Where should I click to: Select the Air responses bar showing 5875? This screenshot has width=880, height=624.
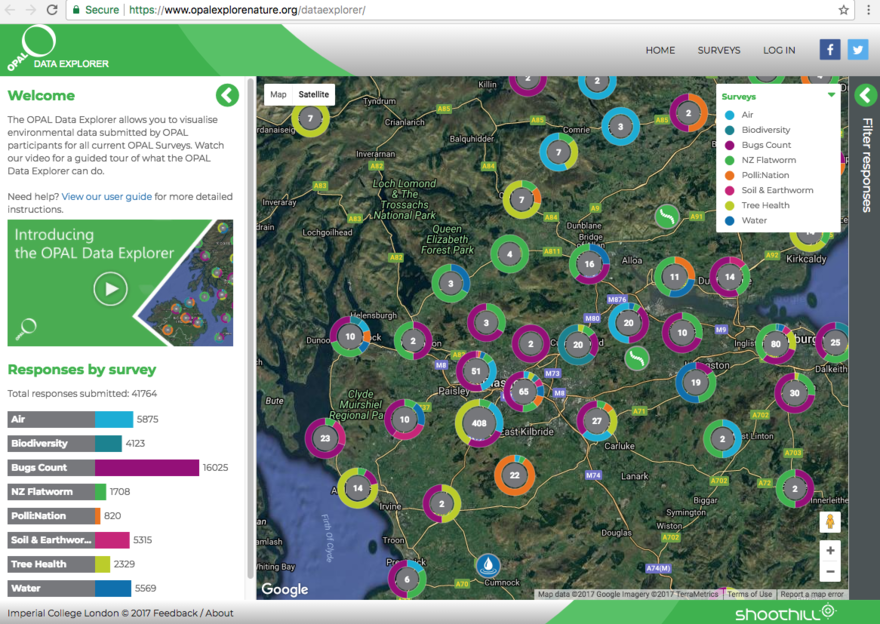pos(70,419)
